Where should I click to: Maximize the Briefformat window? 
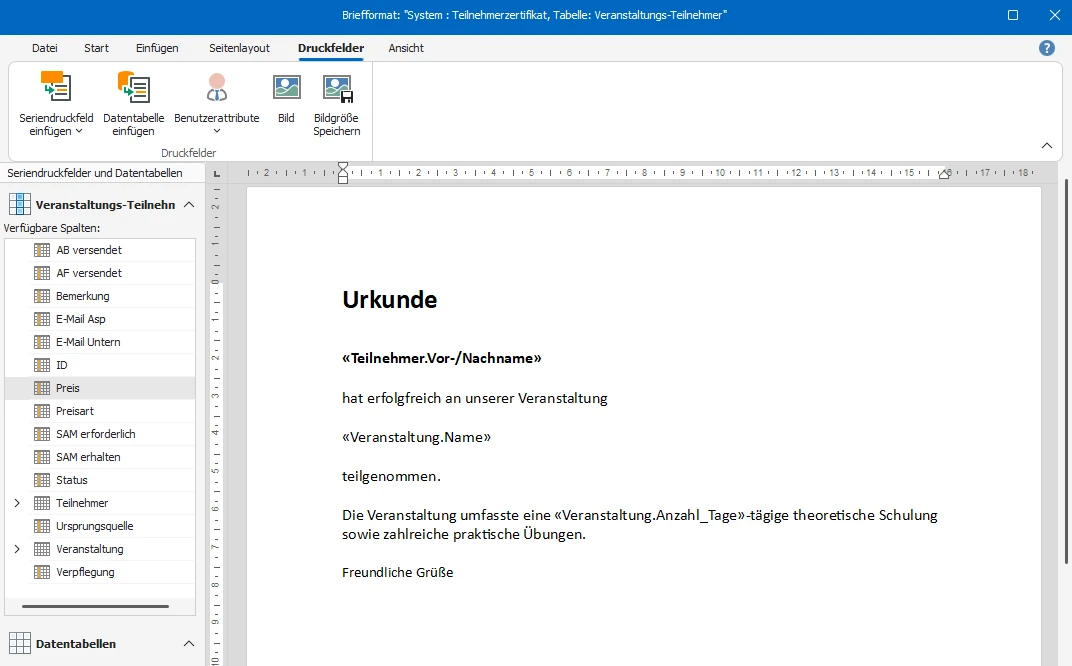pos(1013,15)
